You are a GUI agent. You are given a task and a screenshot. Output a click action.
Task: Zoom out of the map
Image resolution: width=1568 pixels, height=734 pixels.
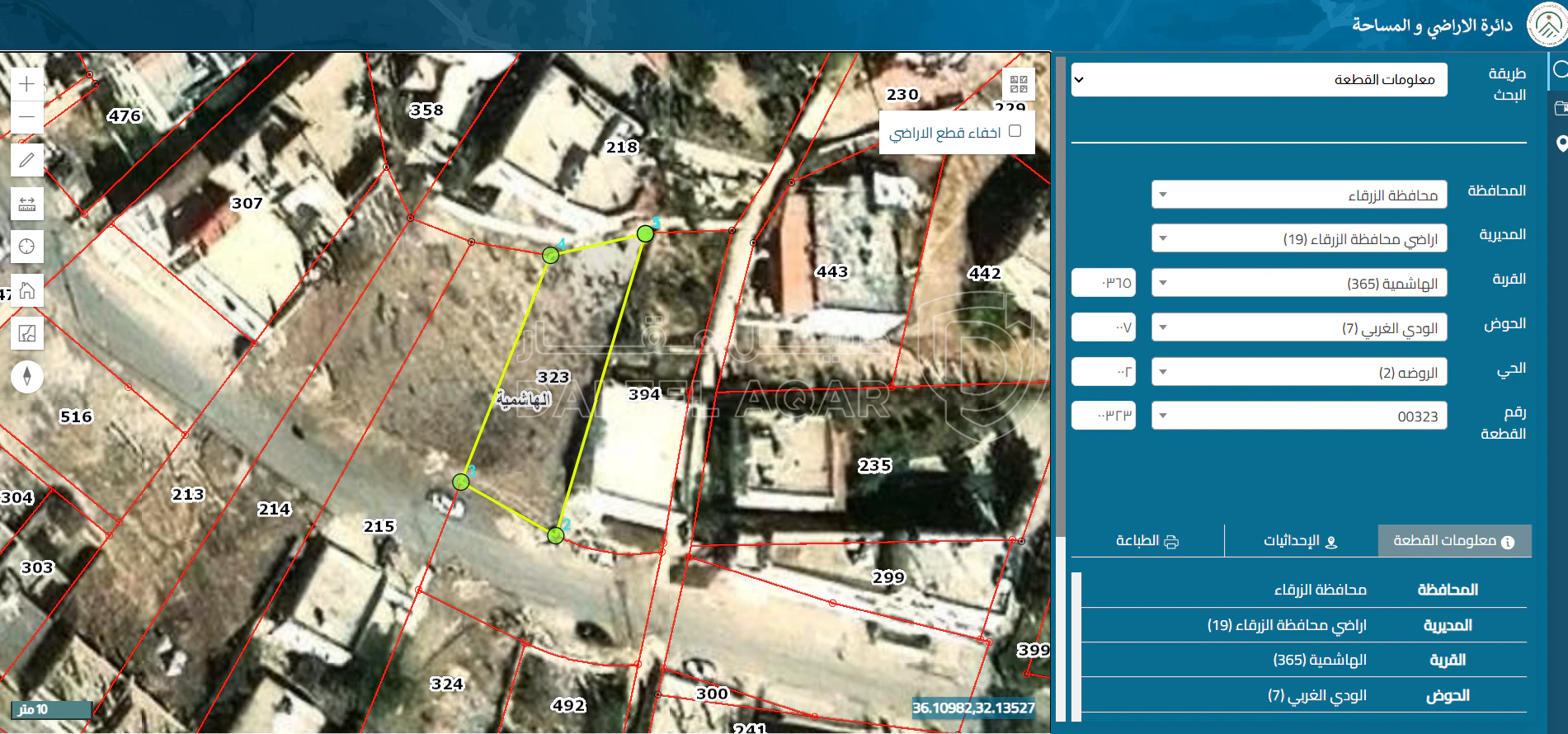pyautogui.click(x=26, y=117)
